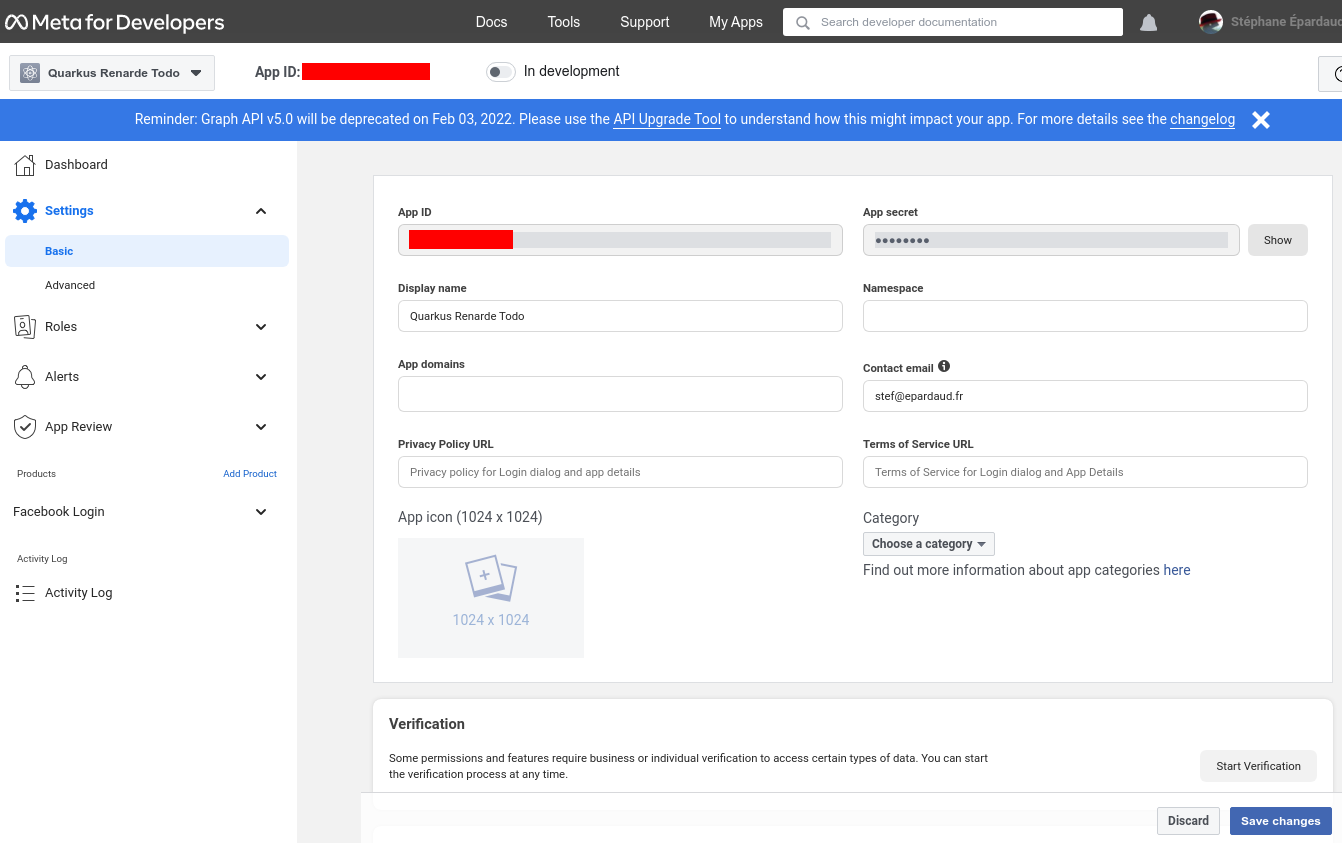Open the Choose a category dropdown
The image size is (1342, 843).
click(928, 544)
